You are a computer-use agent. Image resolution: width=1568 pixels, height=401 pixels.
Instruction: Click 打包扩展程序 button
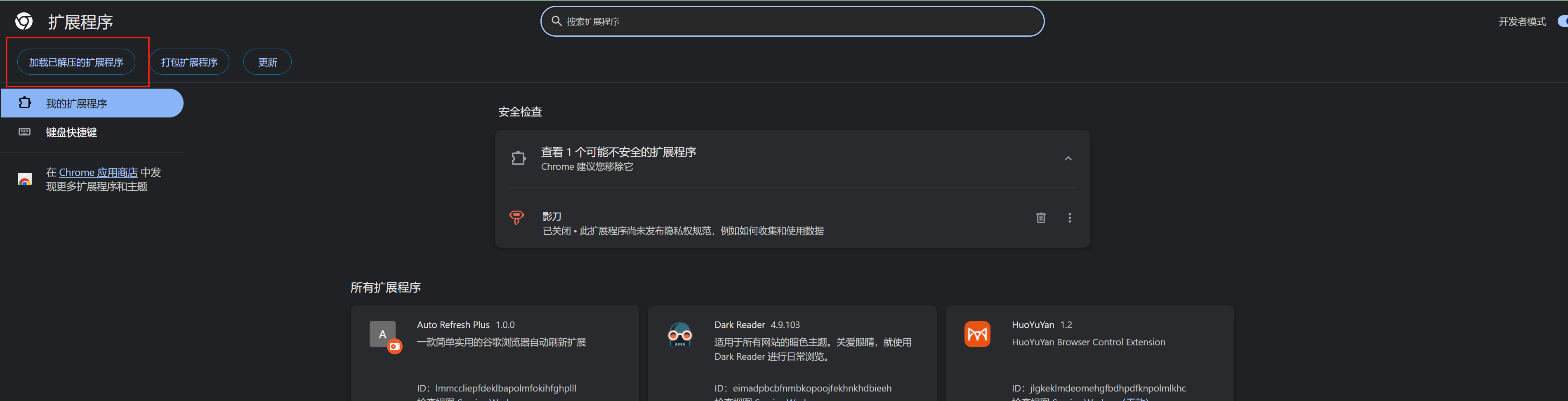click(x=189, y=62)
